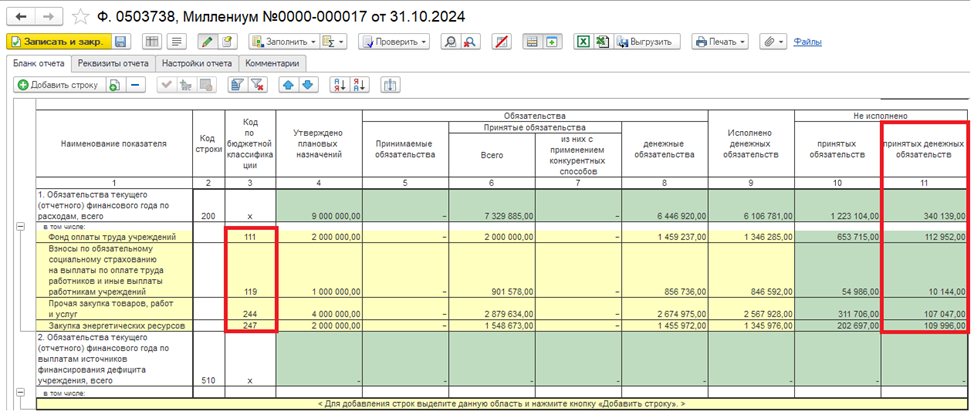Viewport: 974px width, 415px height.
Task: Open the paperclip attachments dropdown
Action: [x=773, y=42]
